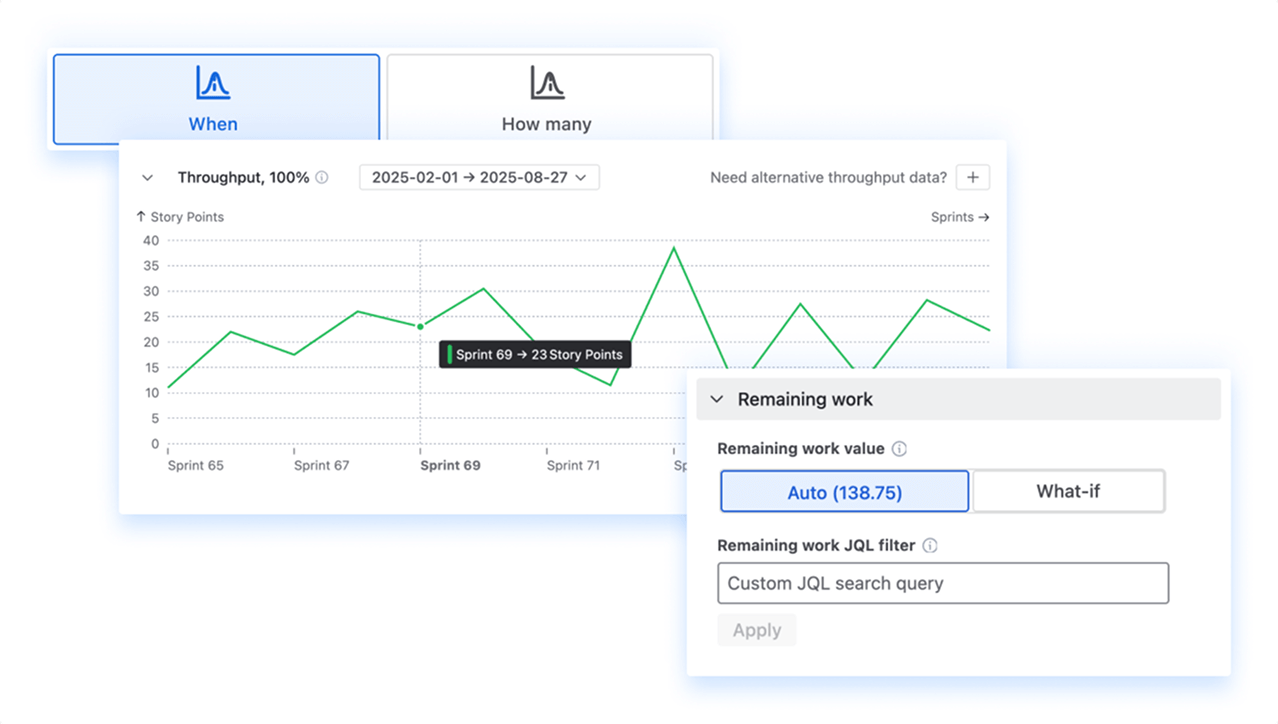Click the bold Sprint 69 axis label
This screenshot has height=724, width=1278.
[x=450, y=465]
